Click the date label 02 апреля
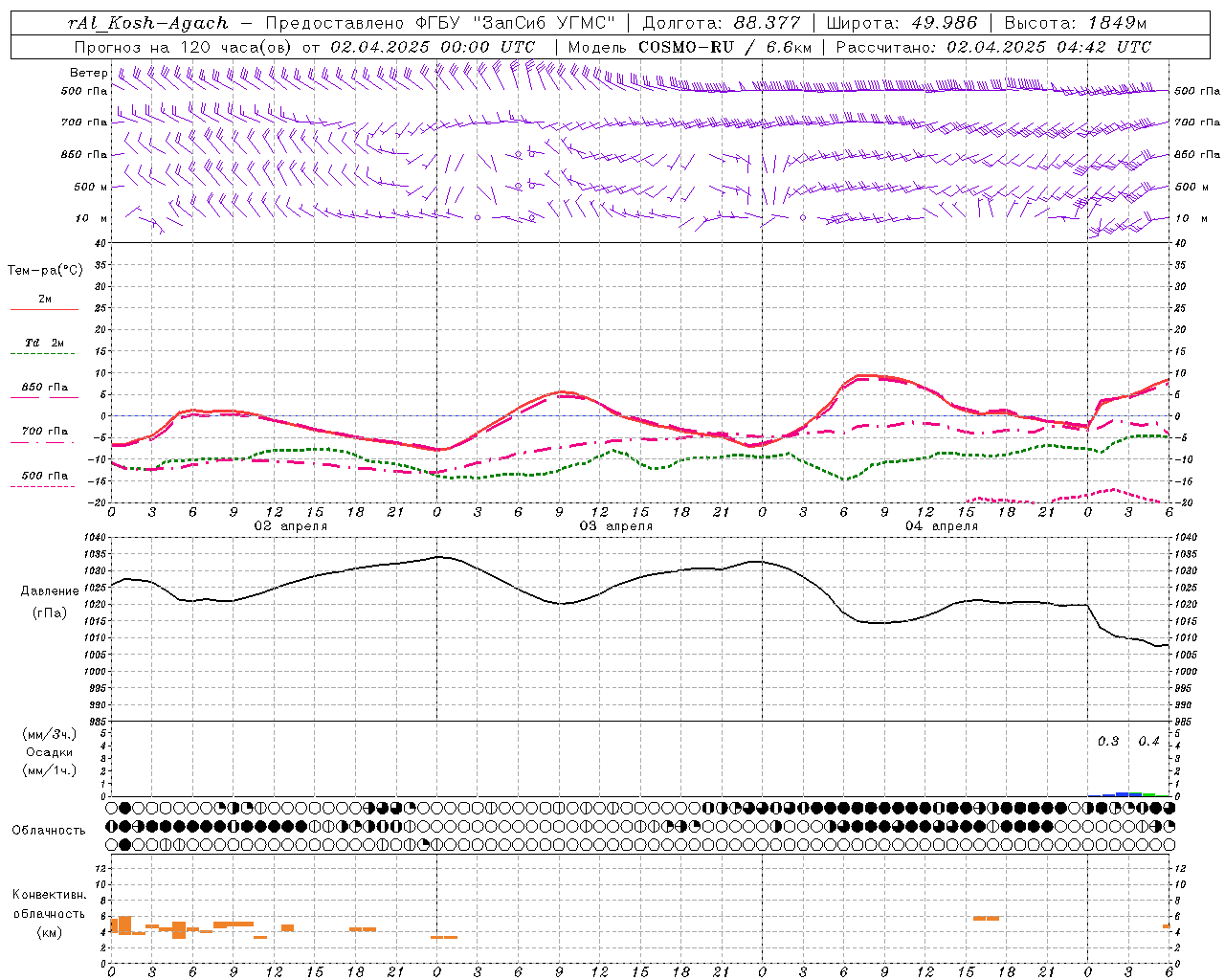 coord(290,526)
